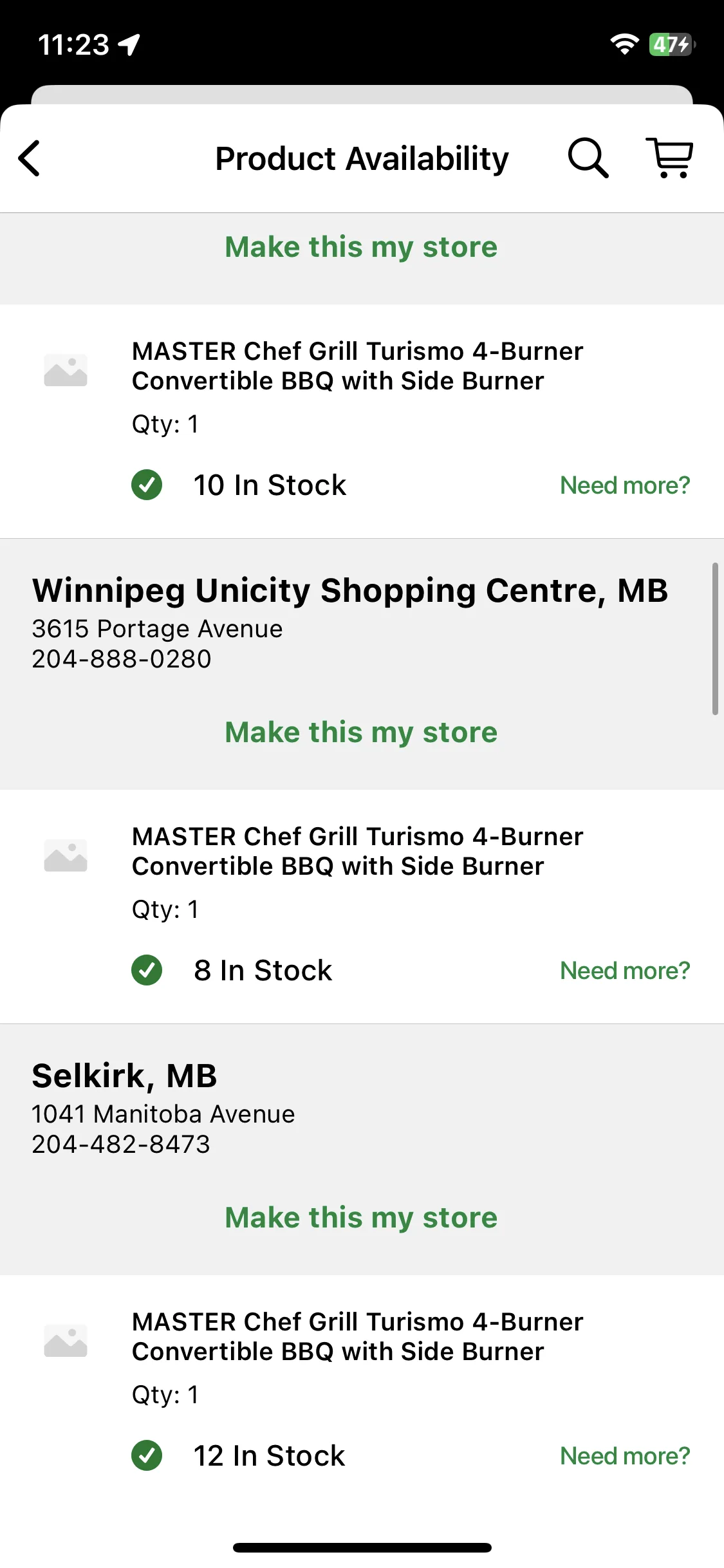Tap green checkmark beside 12 In Stock
The width and height of the screenshot is (724, 1568).
147,1455
